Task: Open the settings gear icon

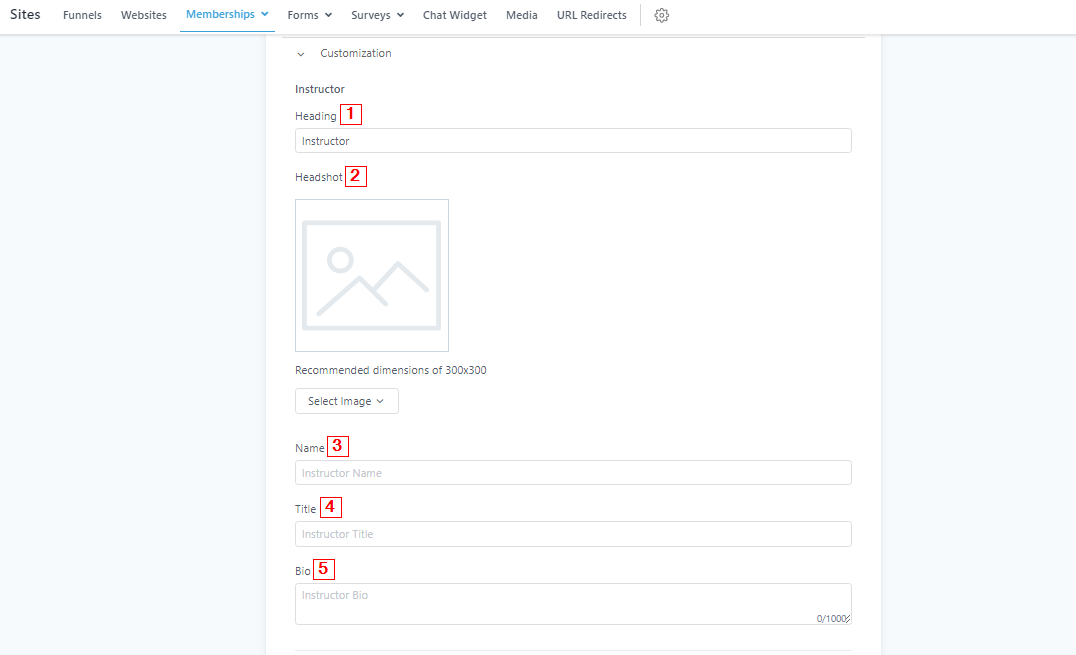Action: pyautogui.click(x=661, y=16)
